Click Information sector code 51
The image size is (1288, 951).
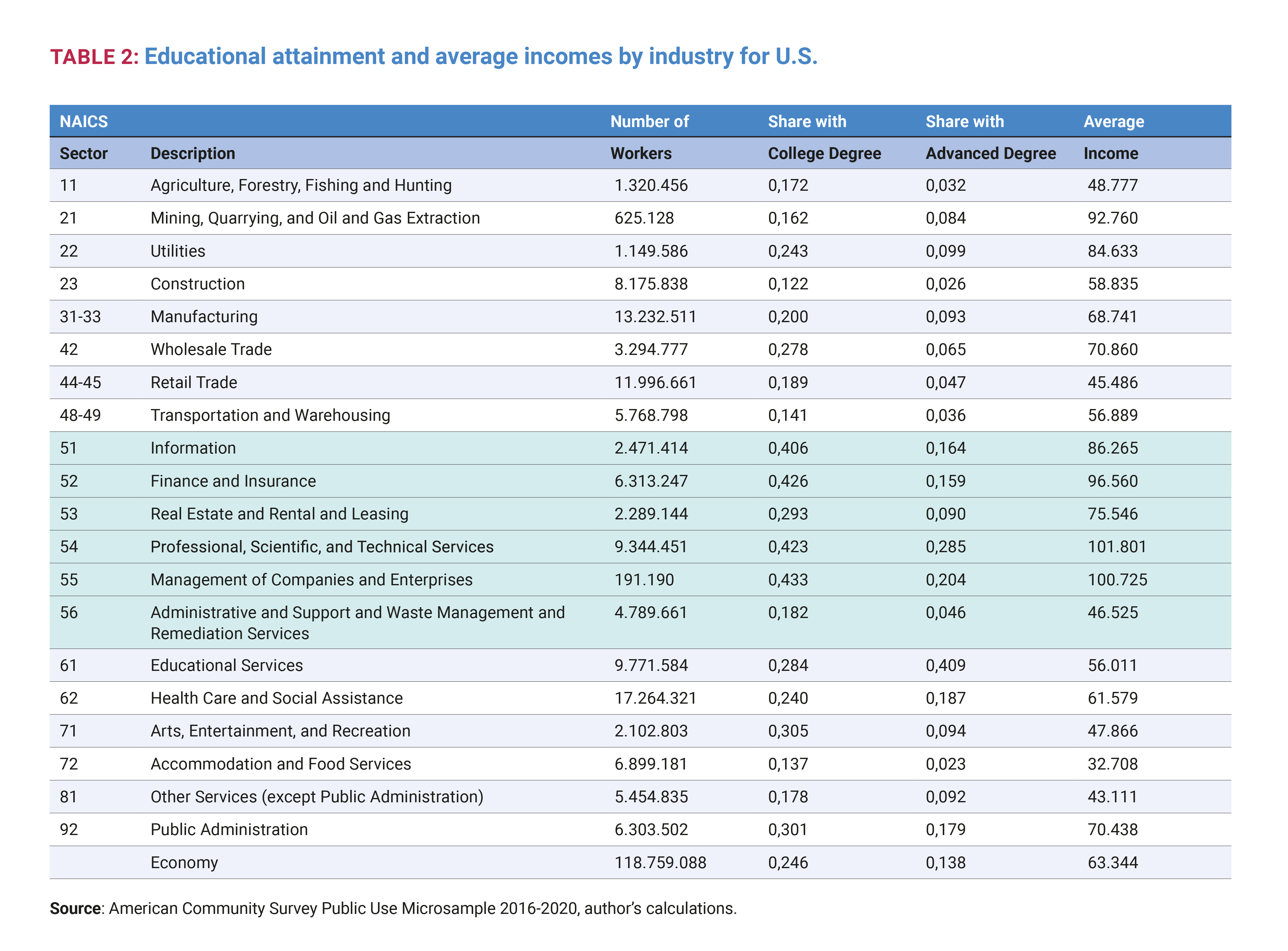[69, 448]
